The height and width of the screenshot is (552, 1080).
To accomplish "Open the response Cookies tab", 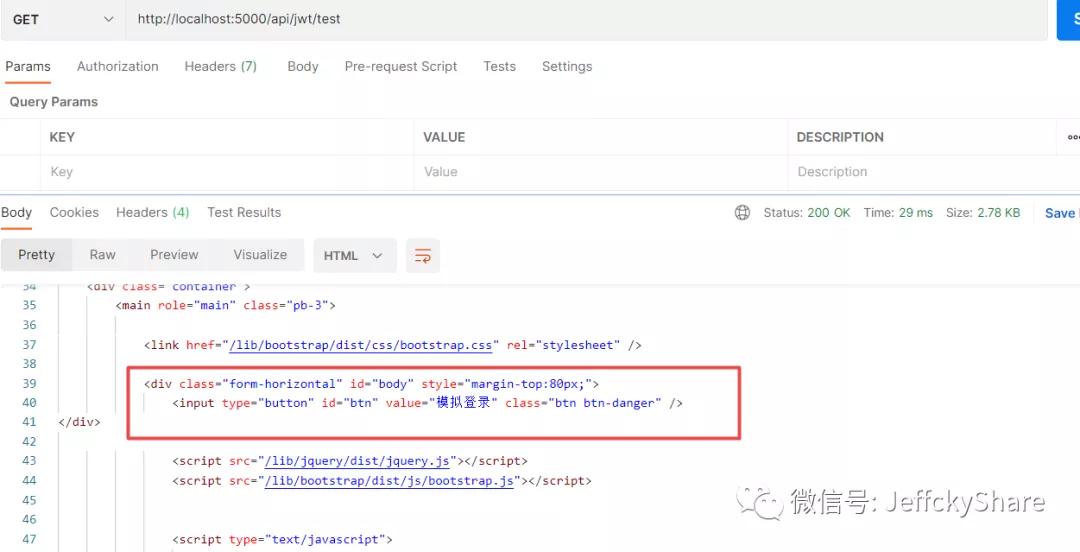I will [x=74, y=212].
